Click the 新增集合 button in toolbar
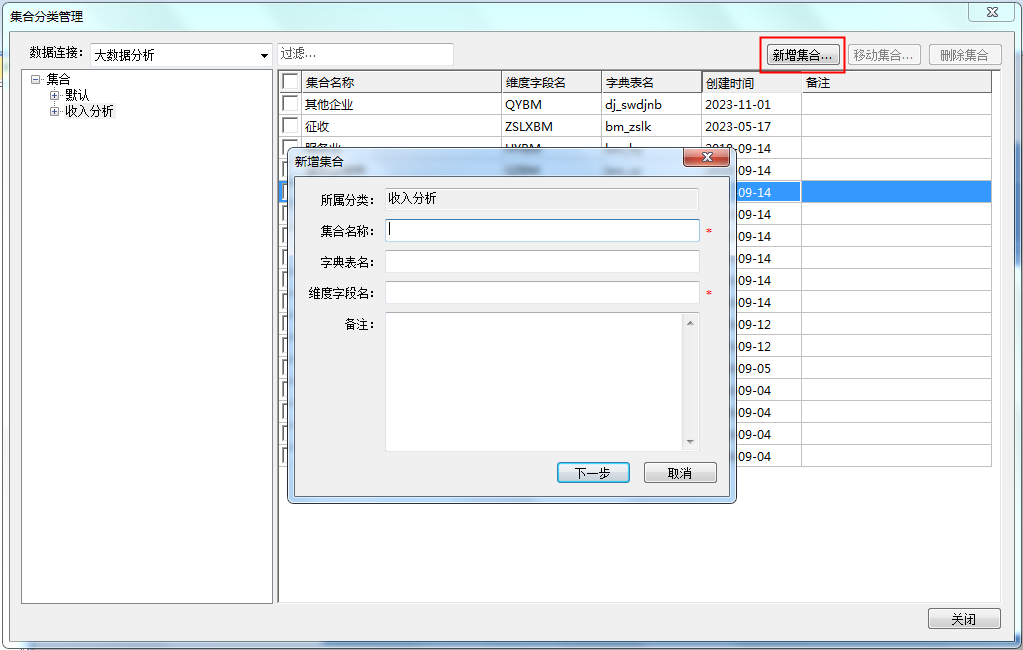 click(x=802, y=55)
